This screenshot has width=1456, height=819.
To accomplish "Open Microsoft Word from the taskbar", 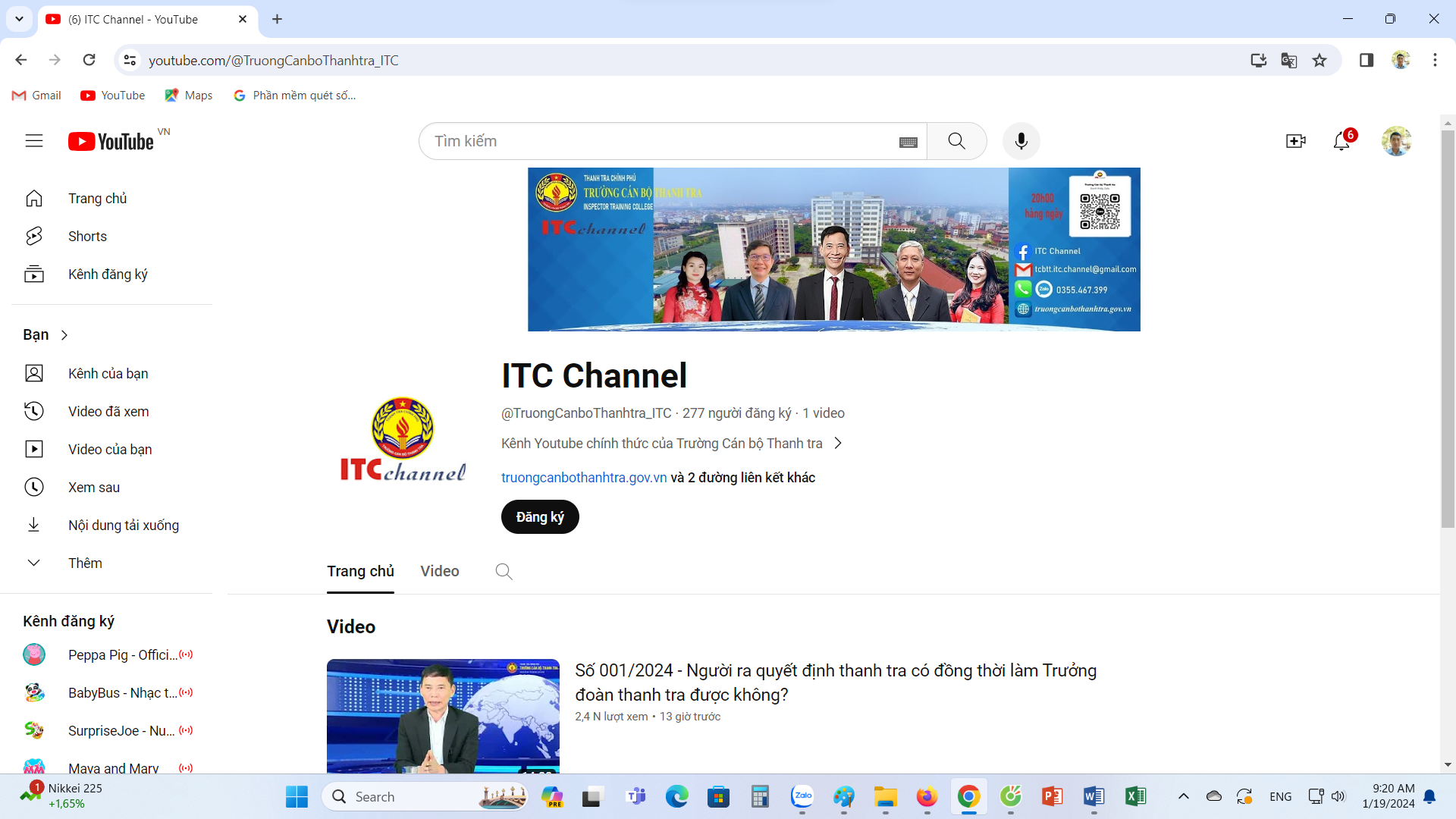I will pyautogui.click(x=1093, y=797).
